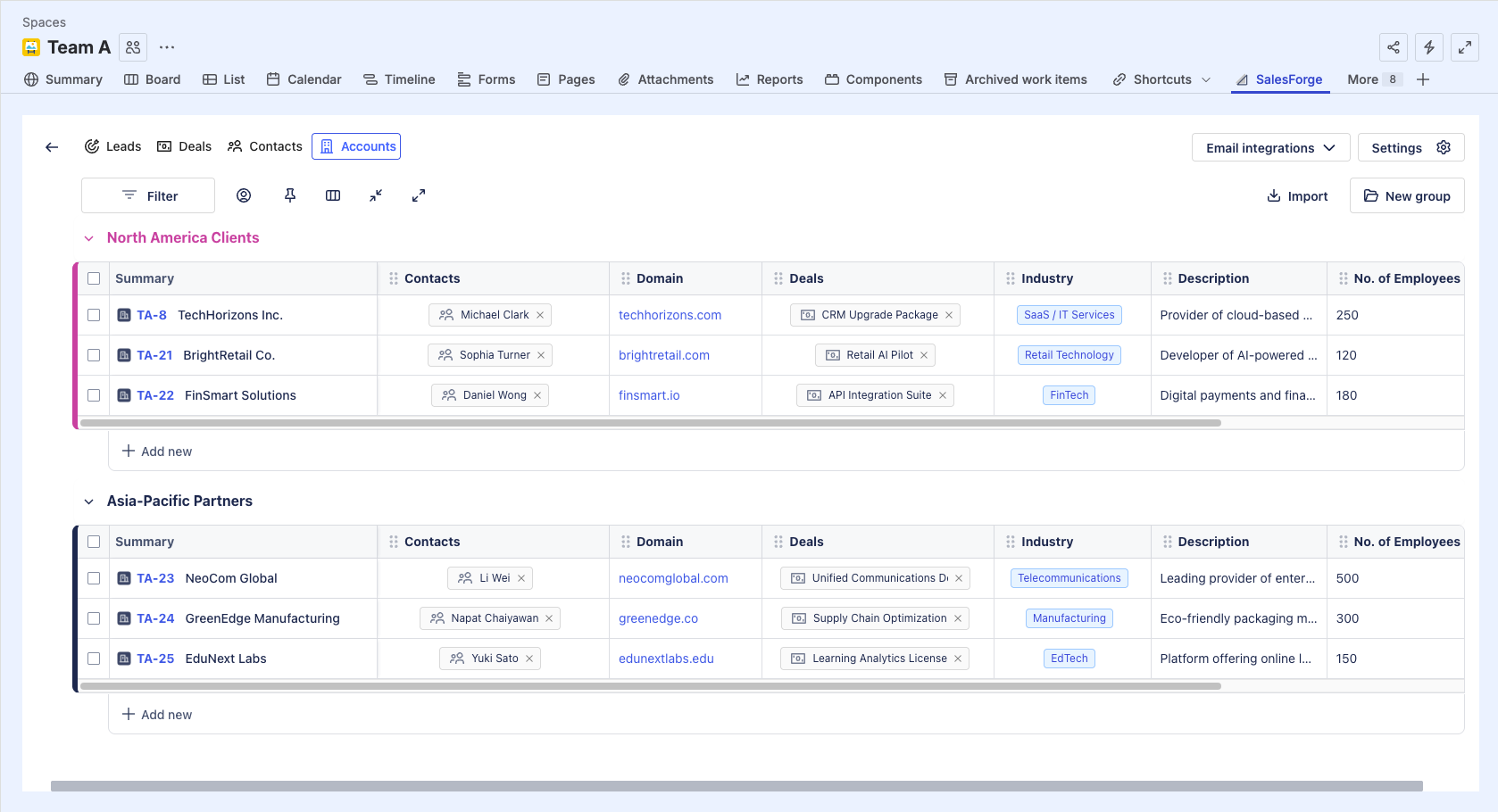Open the techhorizons.com domain link

pyautogui.click(x=670, y=315)
